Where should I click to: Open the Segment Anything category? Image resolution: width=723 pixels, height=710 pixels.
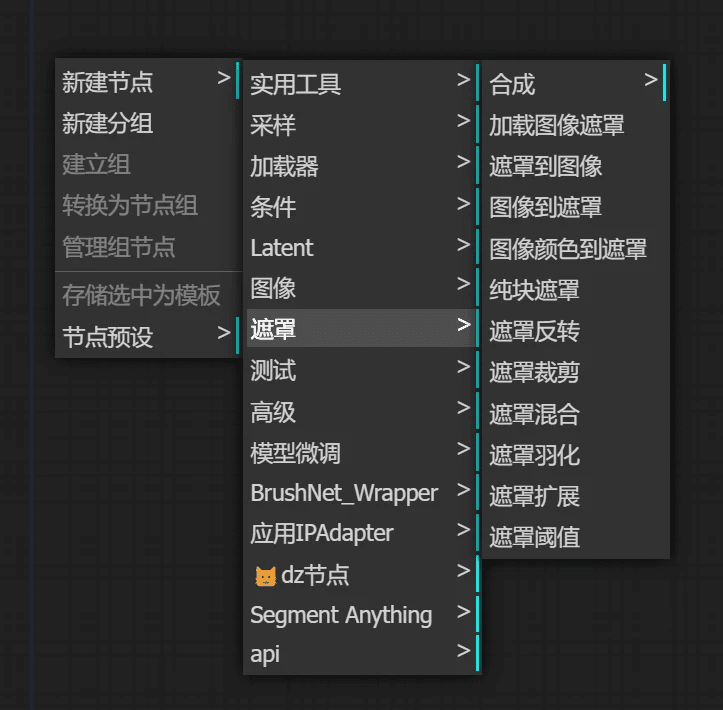click(362, 615)
